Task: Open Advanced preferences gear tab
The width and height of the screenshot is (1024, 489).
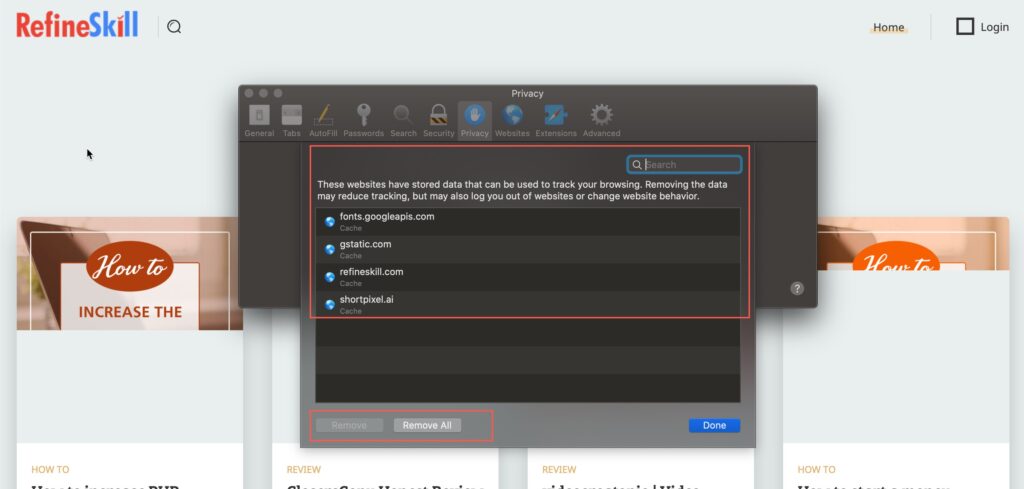Action: tap(601, 121)
